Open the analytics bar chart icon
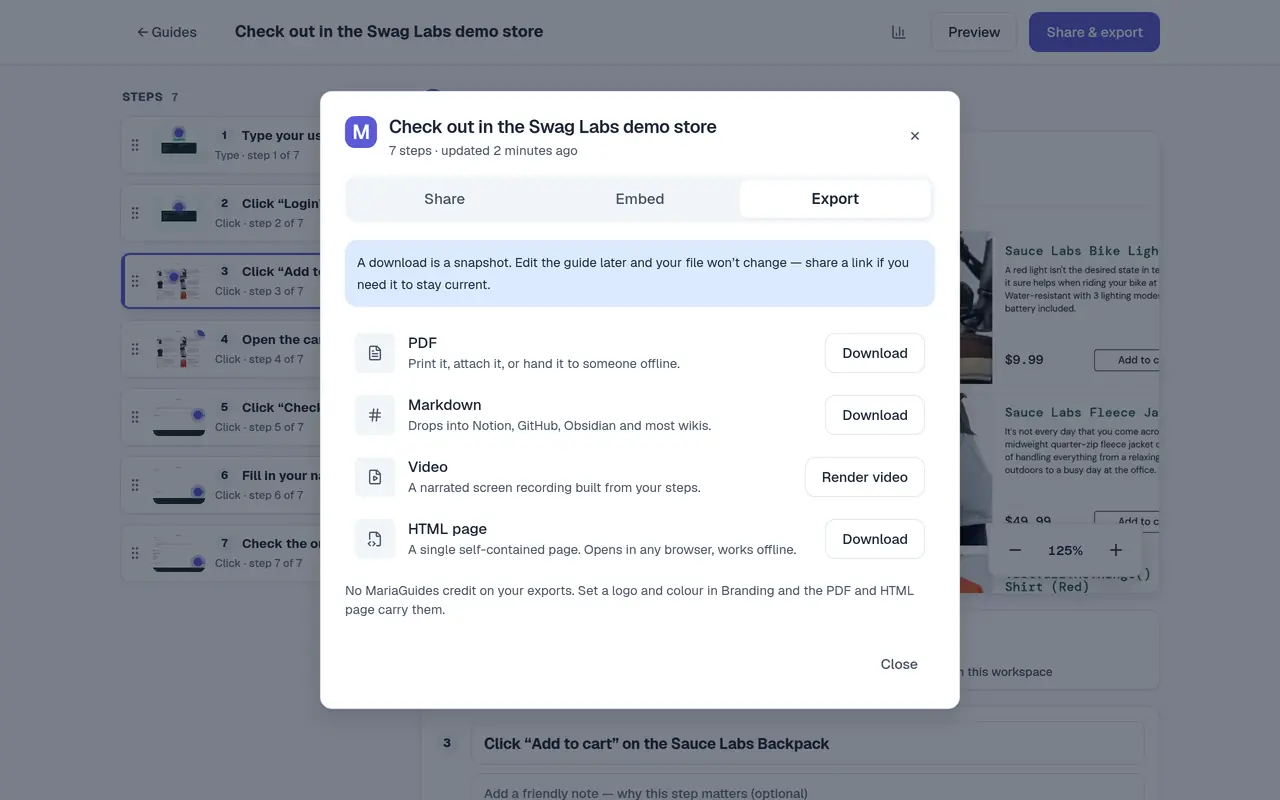The height and width of the screenshot is (800, 1280). point(898,32)
